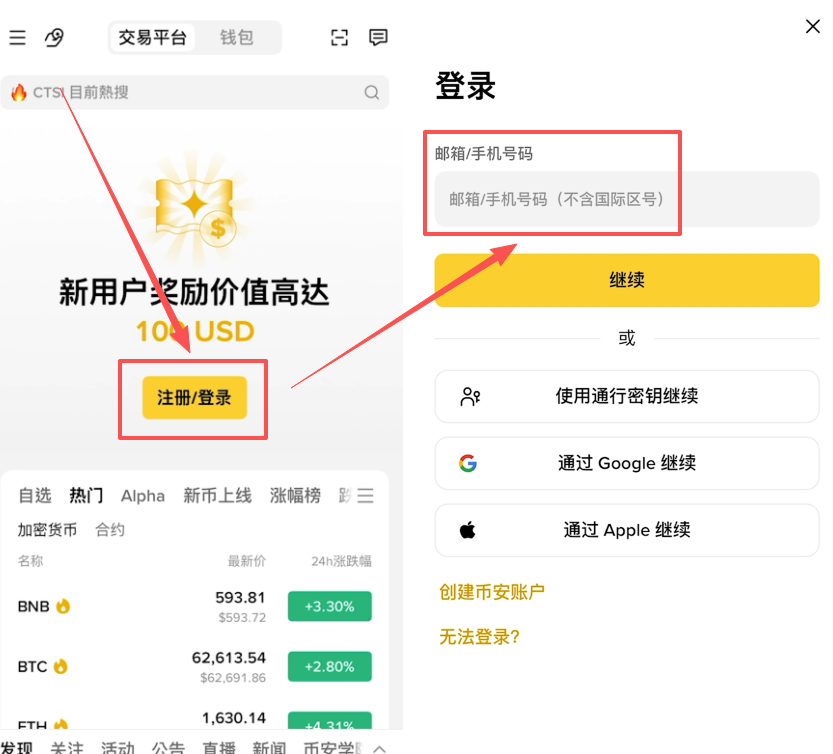Tap BNB +3.30% change badge
This screenshot has height=754, width=833.
tap(330, 606)
